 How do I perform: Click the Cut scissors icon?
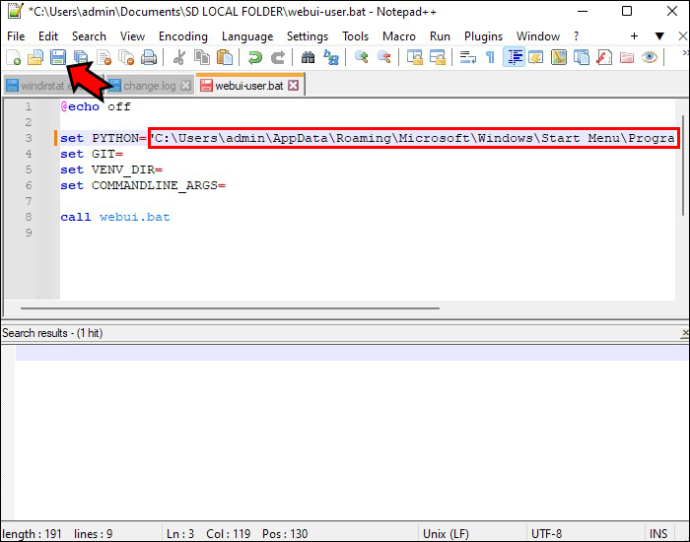pos(179,57)
